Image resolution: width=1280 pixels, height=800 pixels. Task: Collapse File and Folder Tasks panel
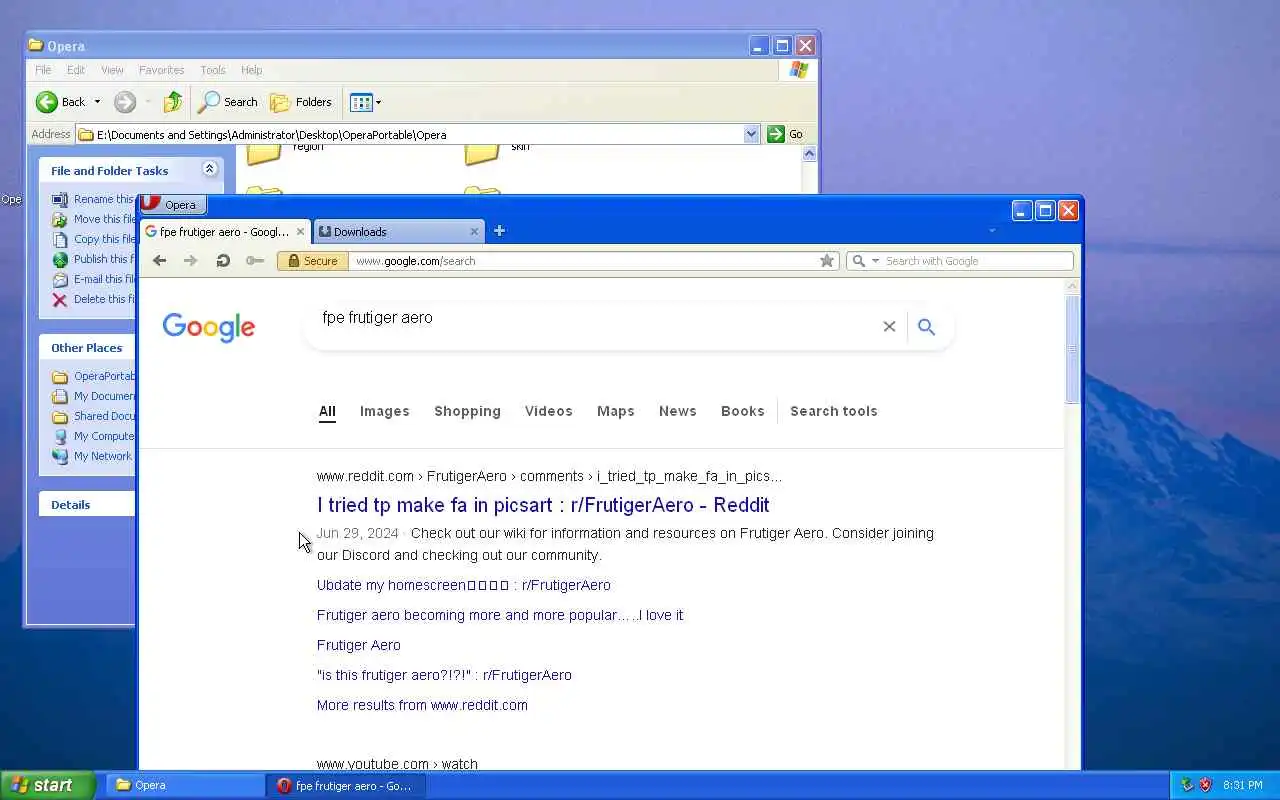209,169
